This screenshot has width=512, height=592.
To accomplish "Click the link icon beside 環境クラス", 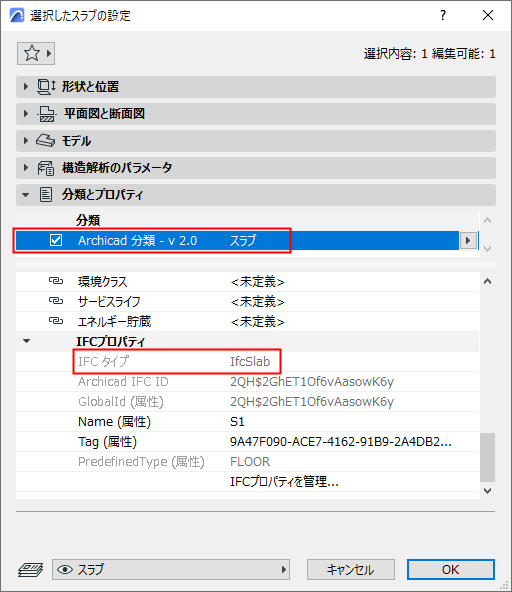I will pos(56,281).
